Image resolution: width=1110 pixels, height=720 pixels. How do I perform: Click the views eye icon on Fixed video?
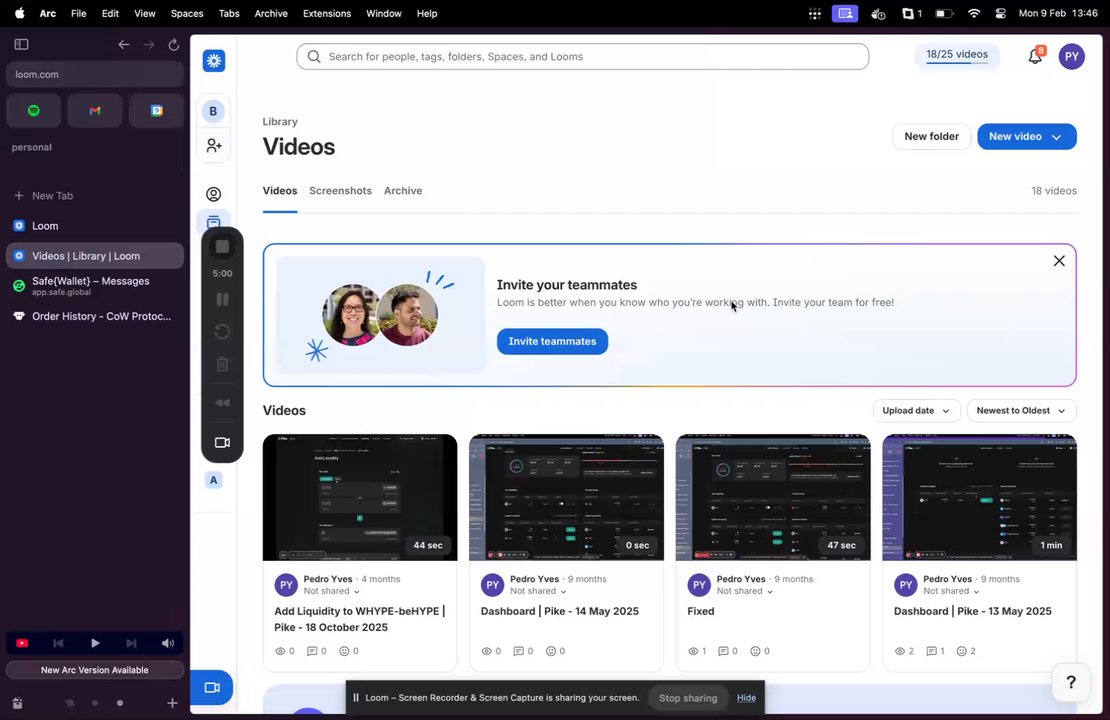(693, 651)
